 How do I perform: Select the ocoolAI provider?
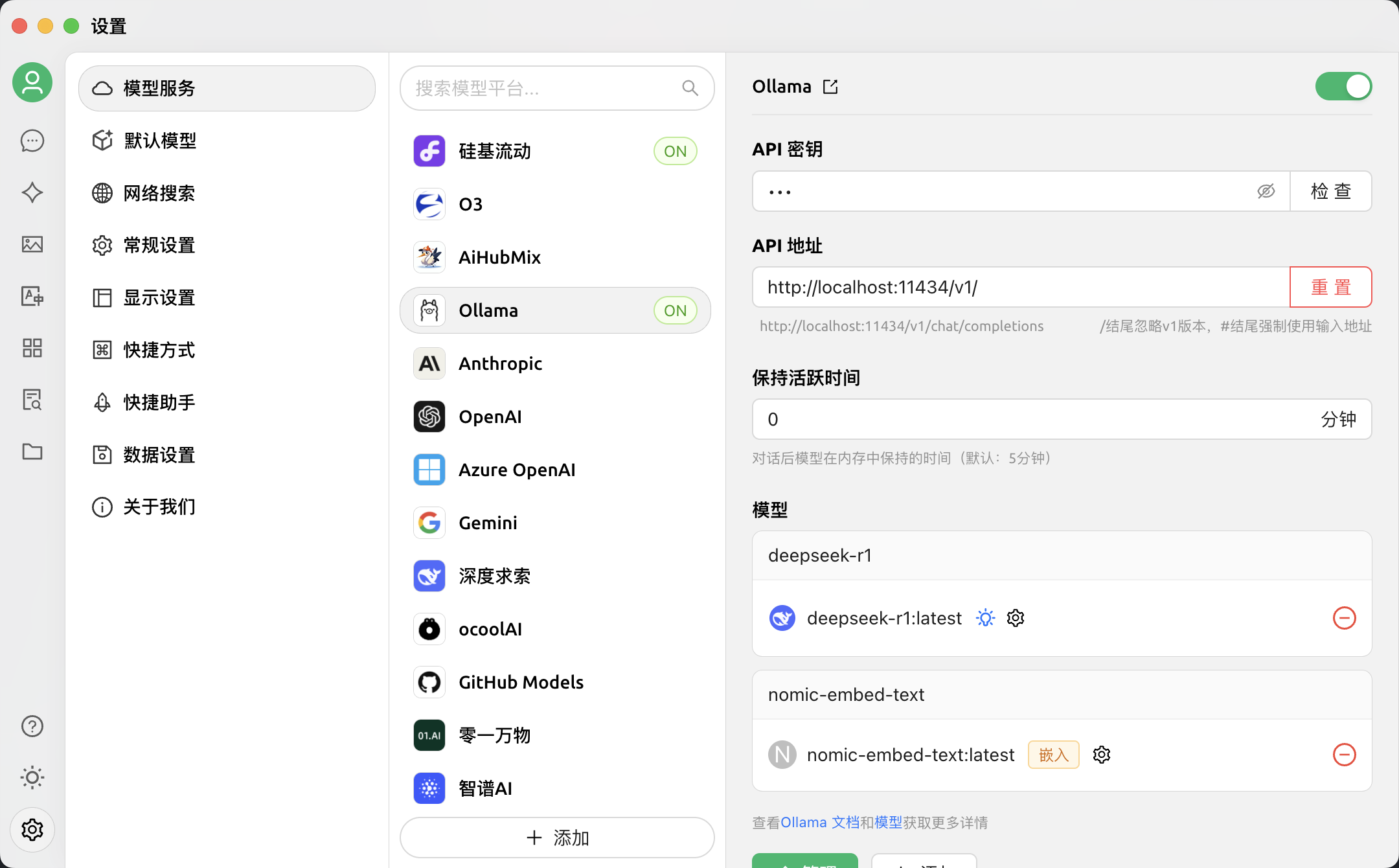point(556,629)
